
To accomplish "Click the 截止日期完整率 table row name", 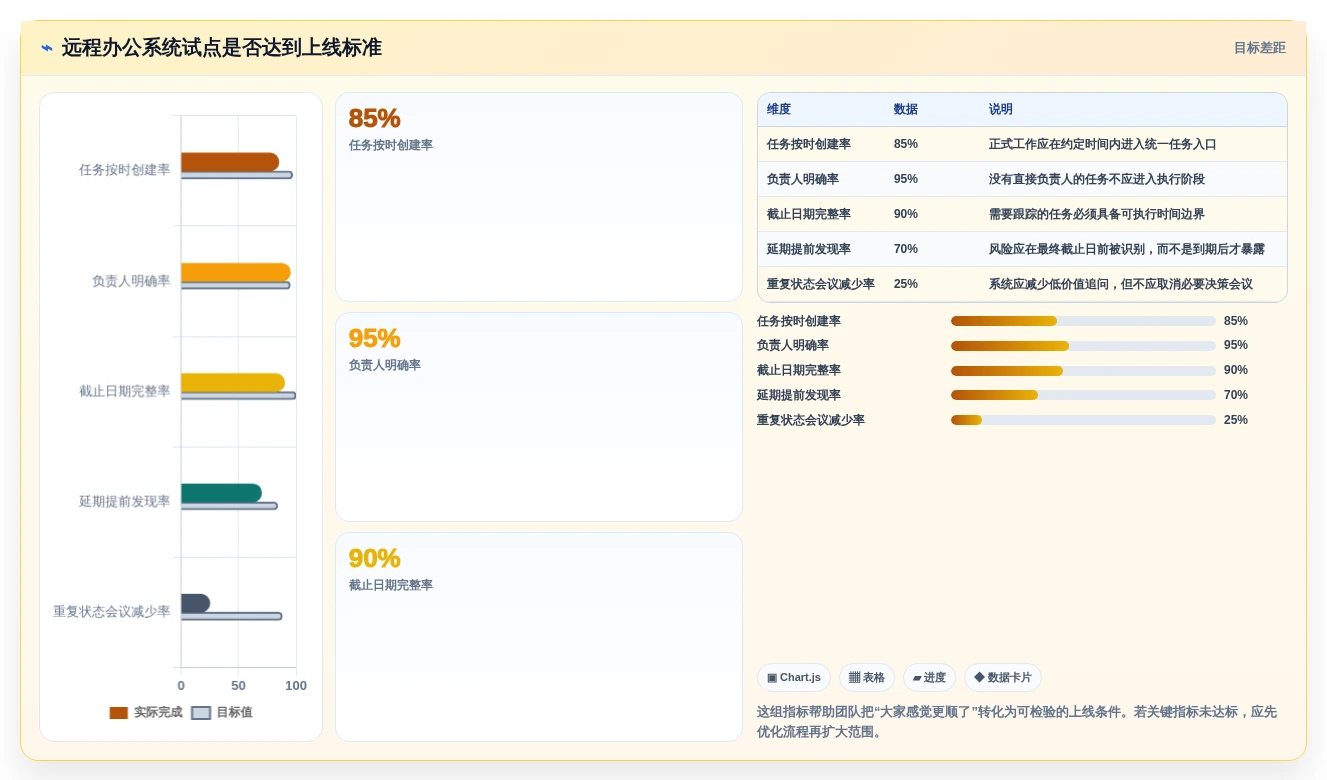I will [809, 214].
